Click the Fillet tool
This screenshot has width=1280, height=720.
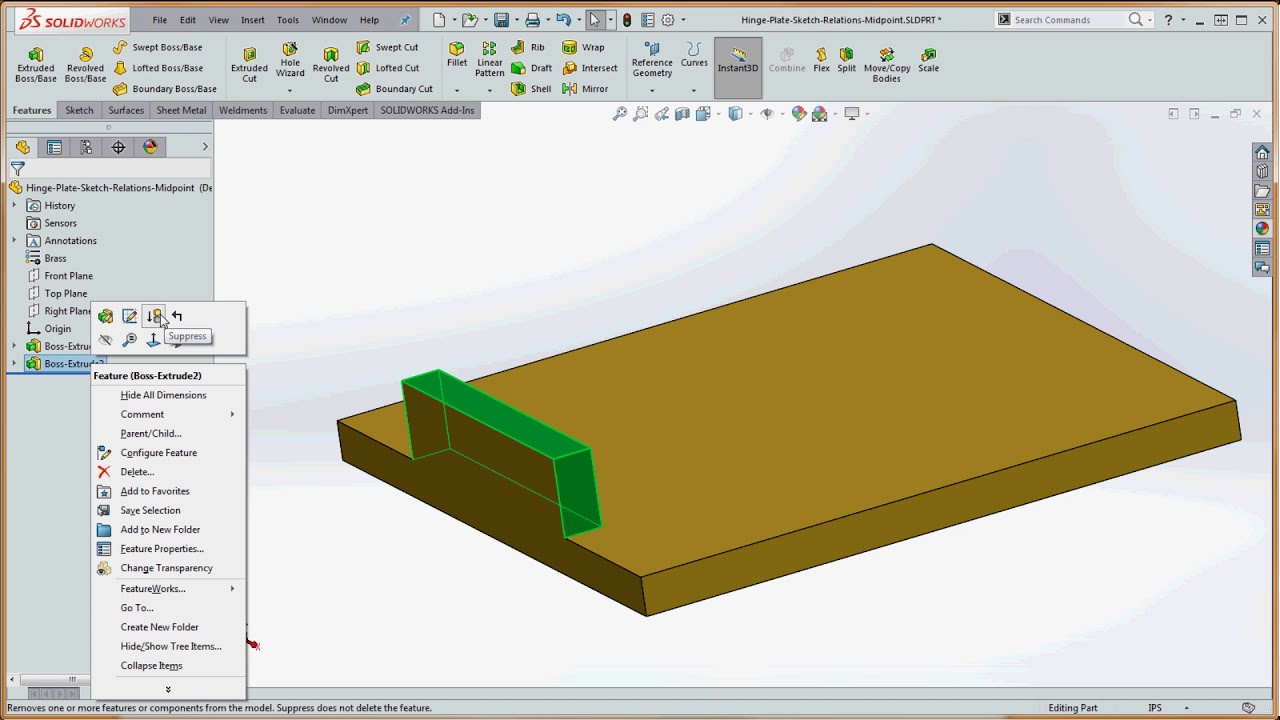(457, 55)
